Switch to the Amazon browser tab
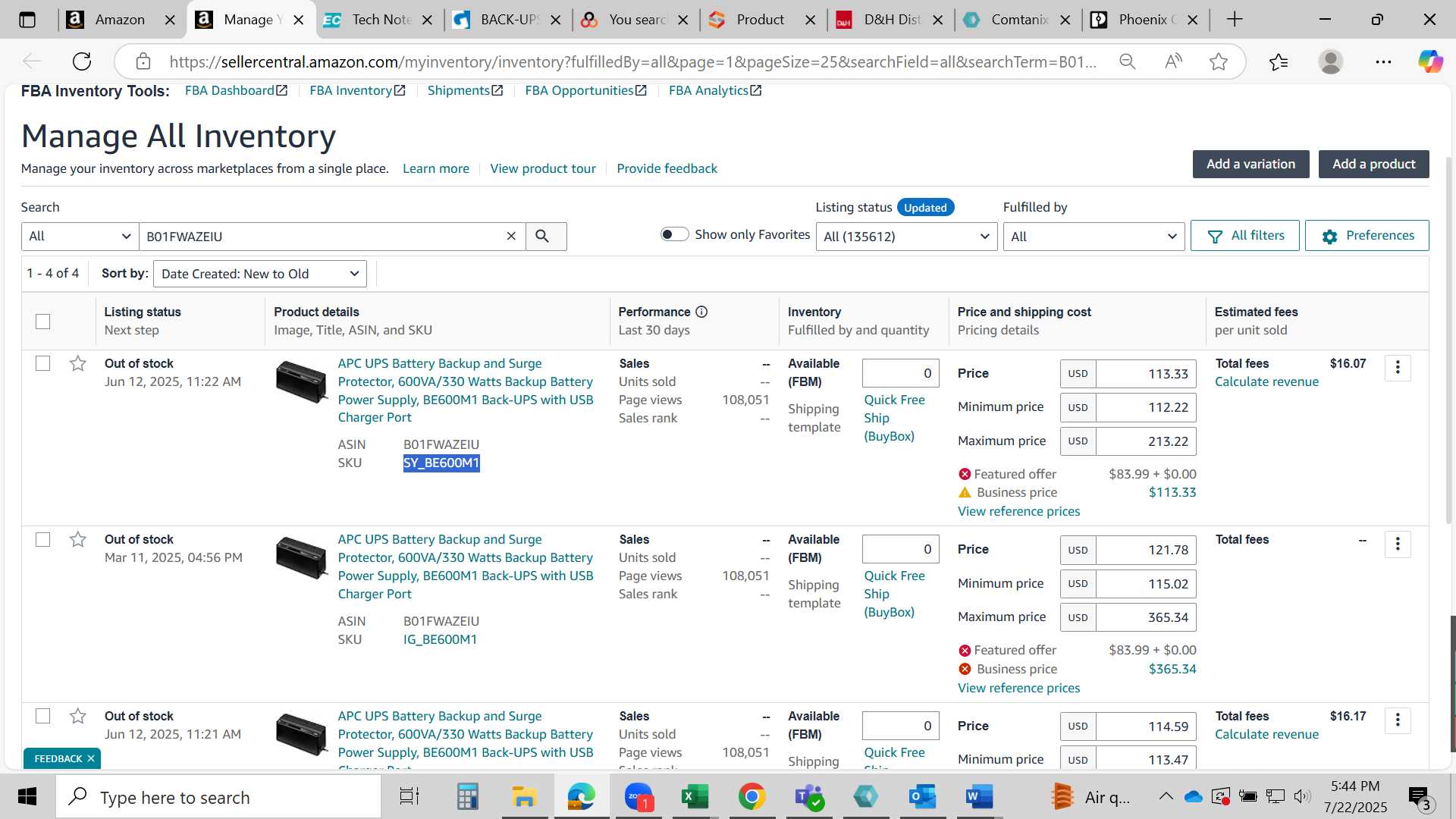This screenshot has height=819, width=1456. tap(121, 20)
